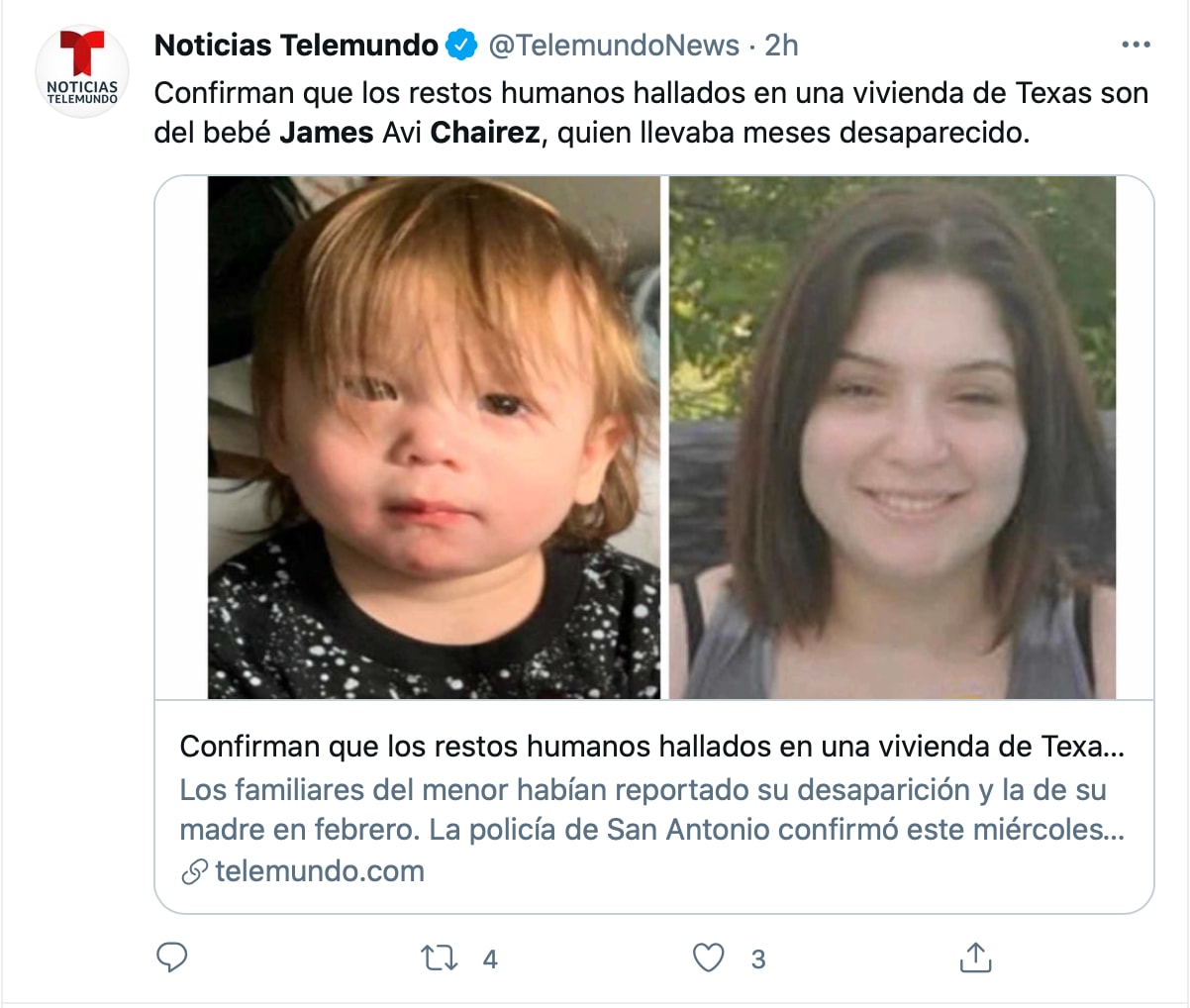
Task: Reply to the tweet via speech bubble icon
Action: click(x=172, y=958)
